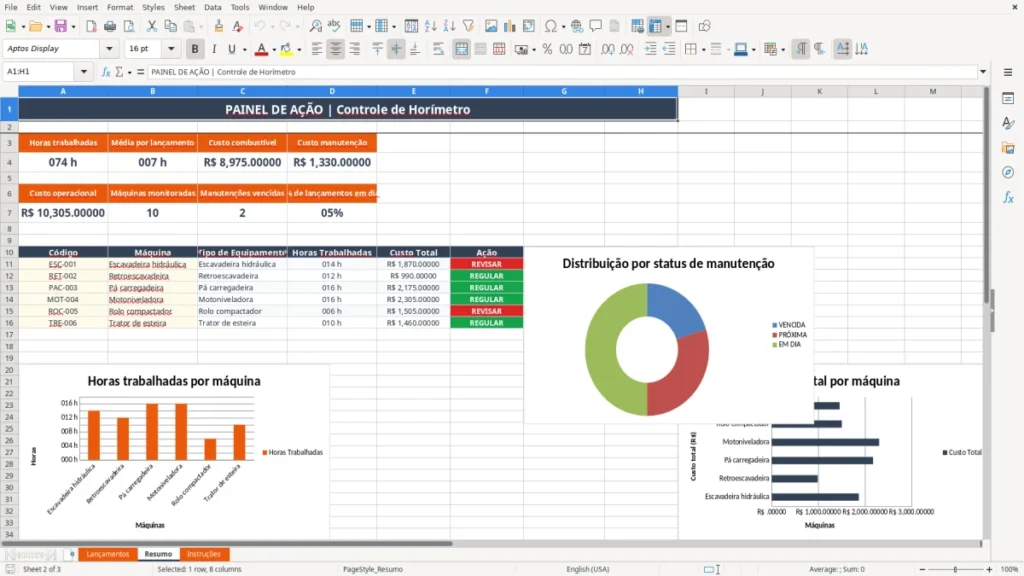
Task: Open Save dropdown arrow
Action: (x=73, y=27)
